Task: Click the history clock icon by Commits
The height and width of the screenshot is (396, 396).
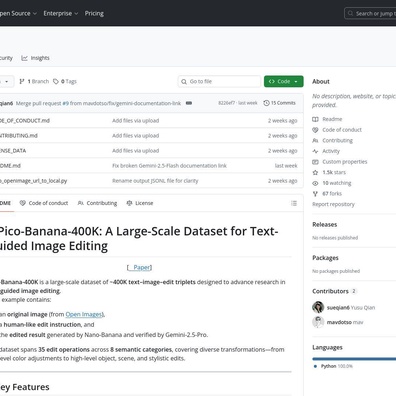Action: [x=266, y=103]
